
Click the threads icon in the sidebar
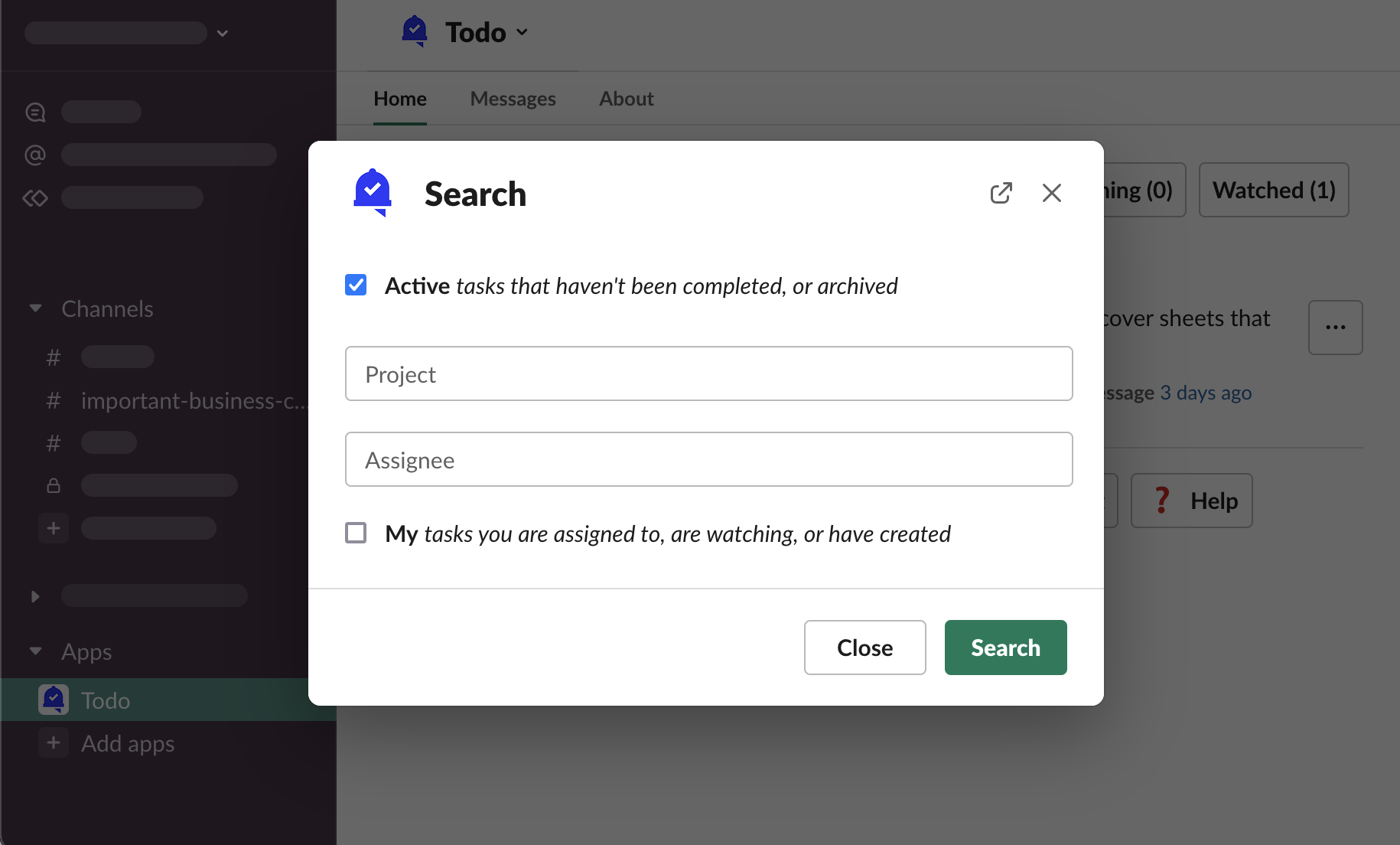35,113
